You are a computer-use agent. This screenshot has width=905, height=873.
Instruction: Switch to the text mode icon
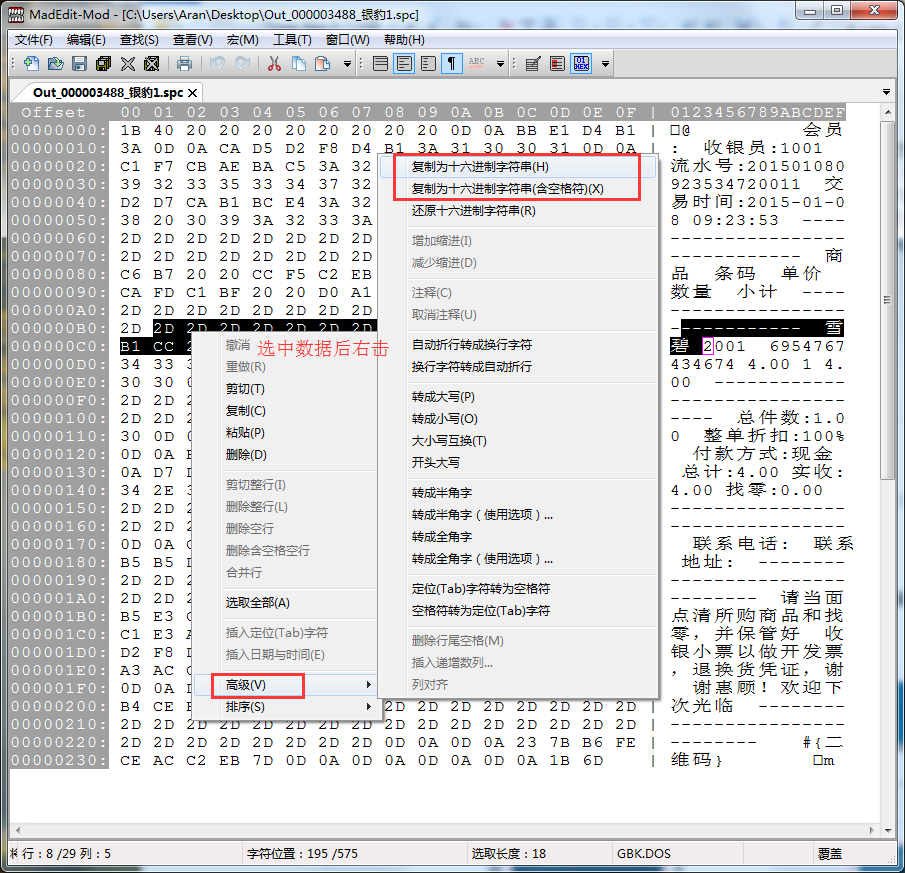[x=533, y=63]
